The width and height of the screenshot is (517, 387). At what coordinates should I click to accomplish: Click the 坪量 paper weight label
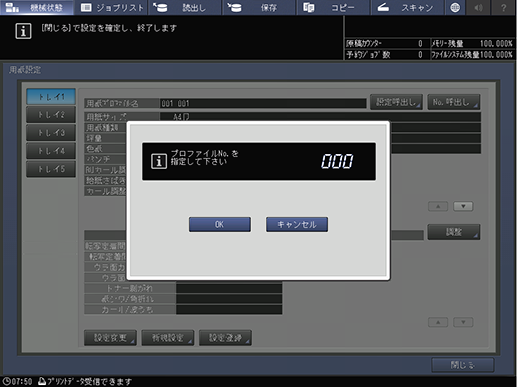point(94,138)
